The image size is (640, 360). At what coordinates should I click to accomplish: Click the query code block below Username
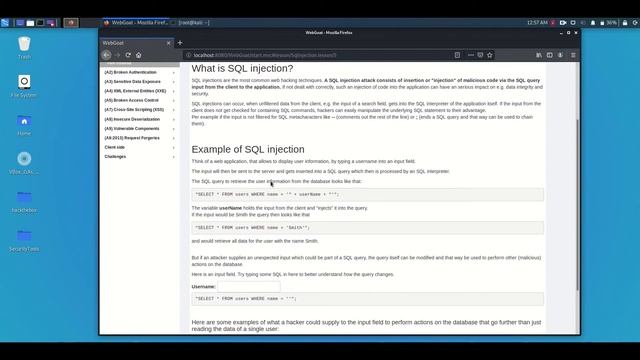367,299
